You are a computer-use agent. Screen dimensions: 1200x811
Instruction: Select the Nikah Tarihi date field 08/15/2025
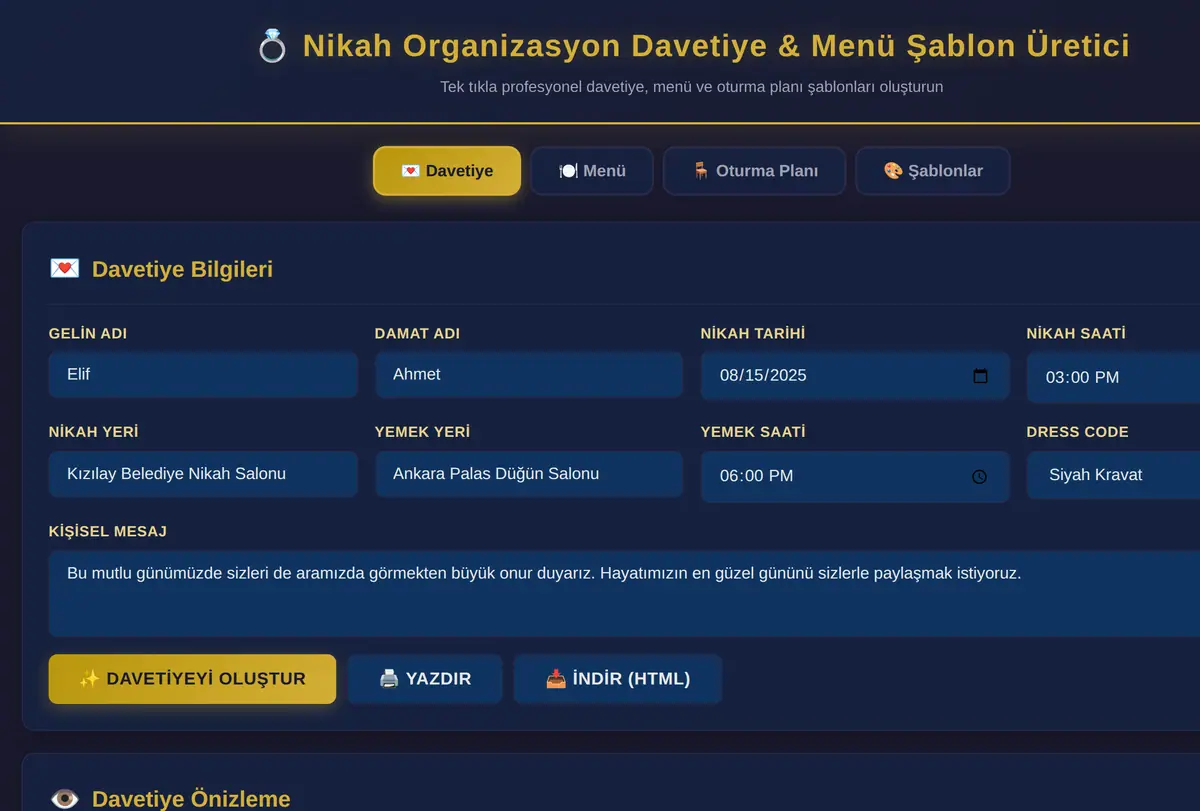[x=855, y=376]
